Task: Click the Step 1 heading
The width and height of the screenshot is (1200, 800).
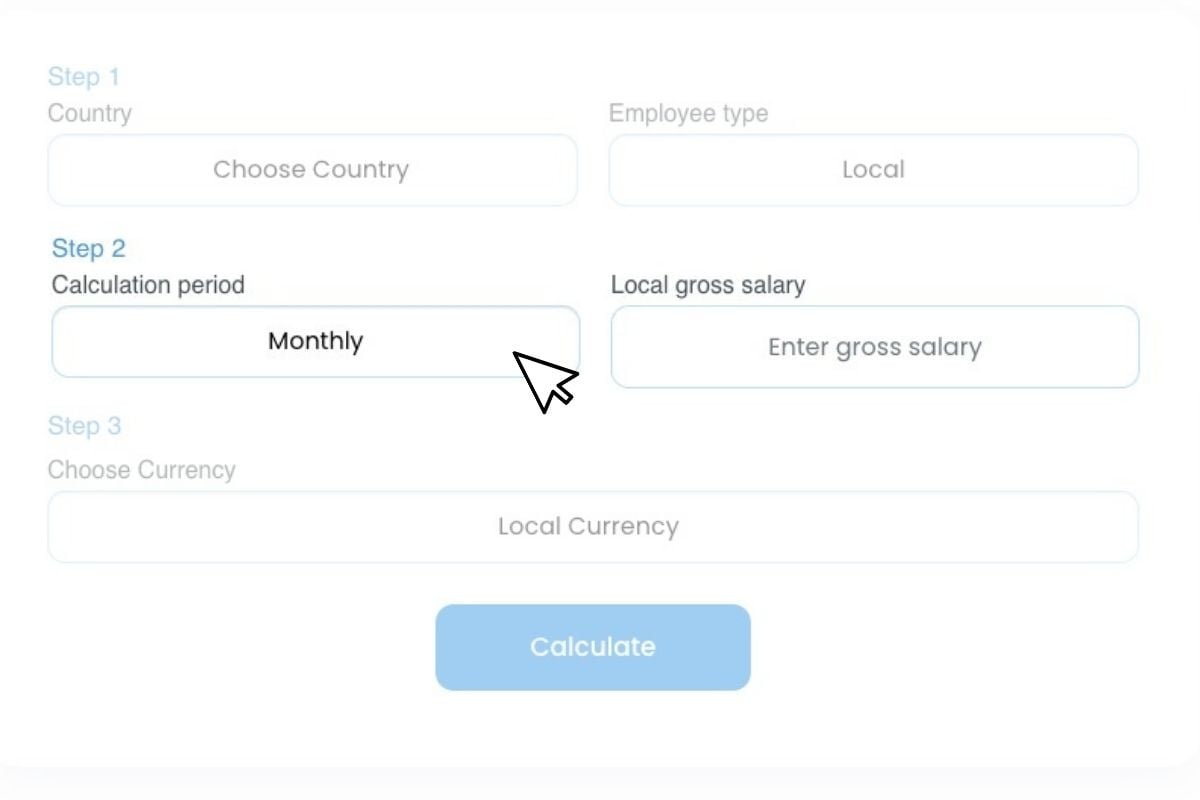Action: (x=84, y=76)
